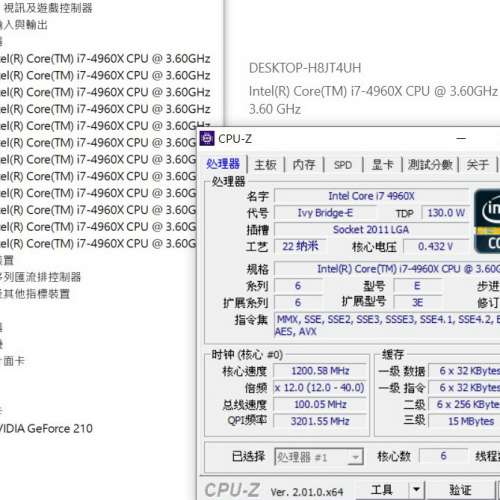Click the CPU-Z app icon in title bar
The image size is (500, 500).
click(x=207, y=138)
